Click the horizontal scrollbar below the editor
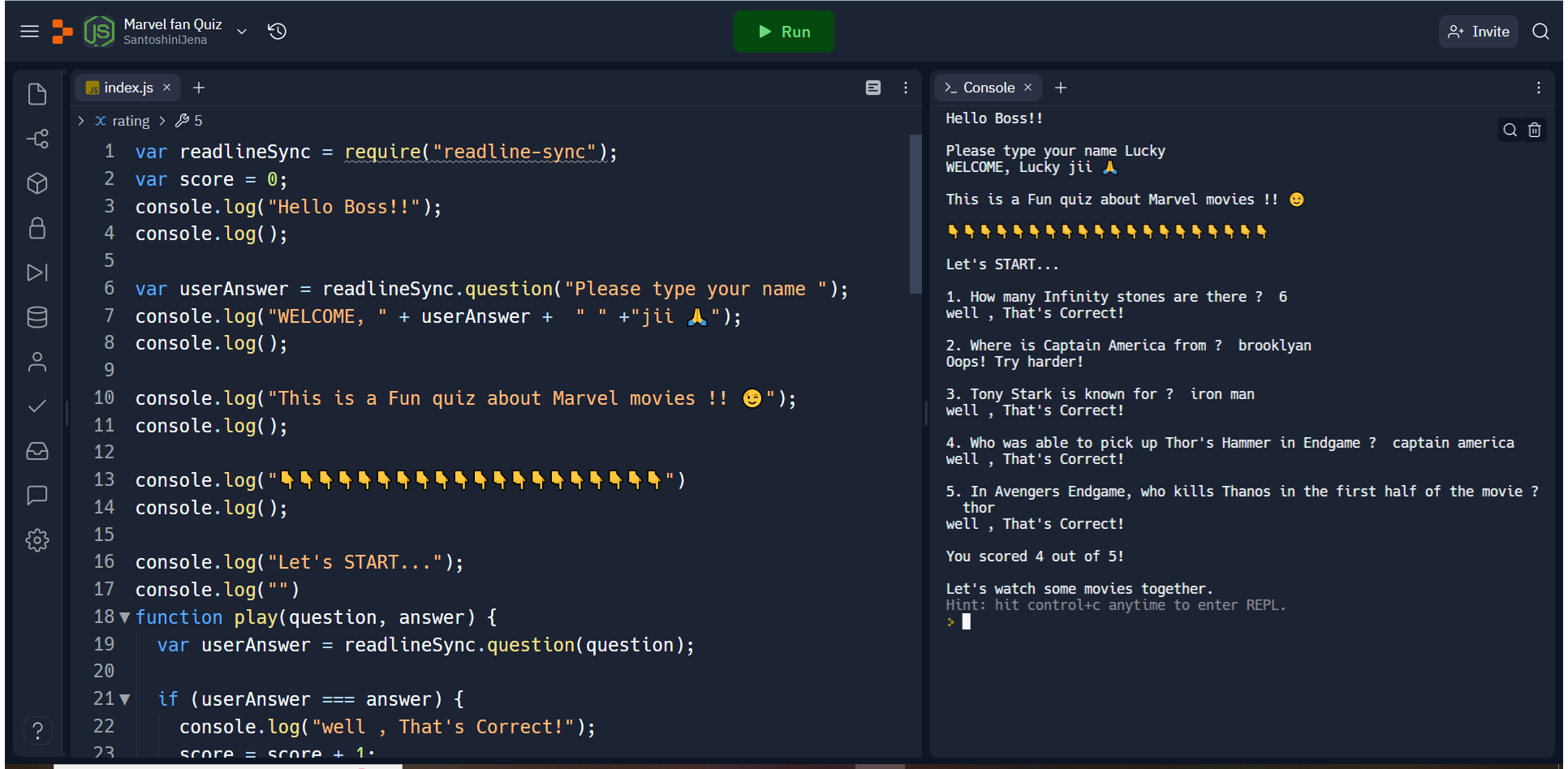The height and width of the screenshot is (769, 1568). coord(227,764)
